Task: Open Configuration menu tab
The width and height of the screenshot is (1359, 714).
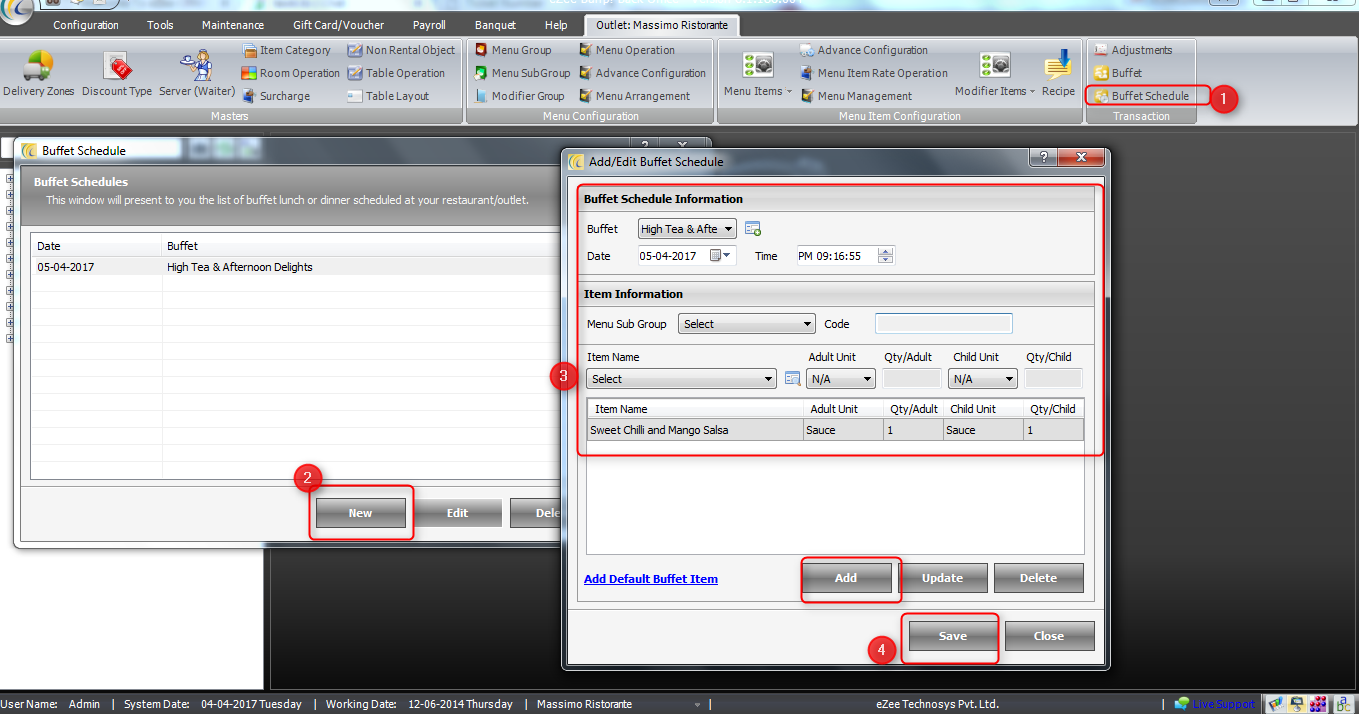Action: 86,25
